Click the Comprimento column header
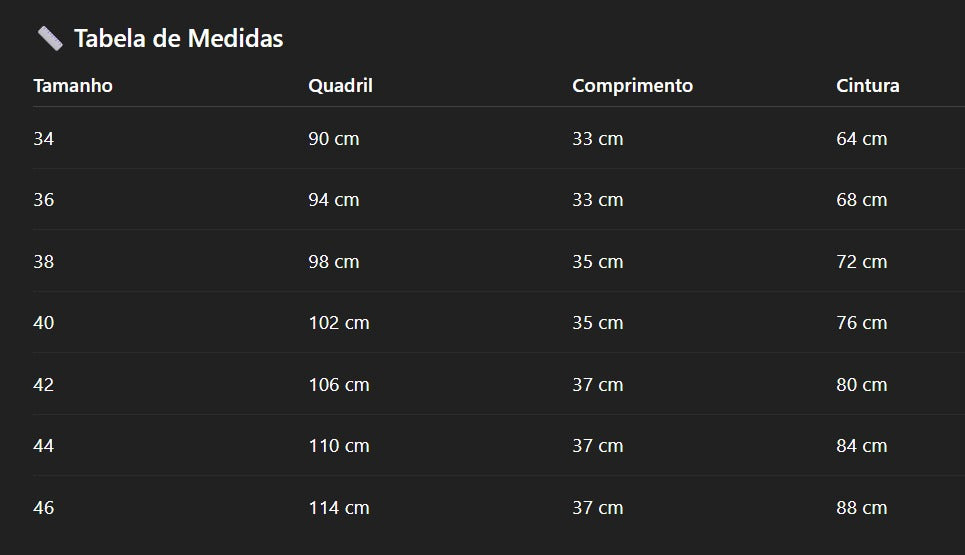This screenshot has height=555, width=965. [x=632, y=86]
